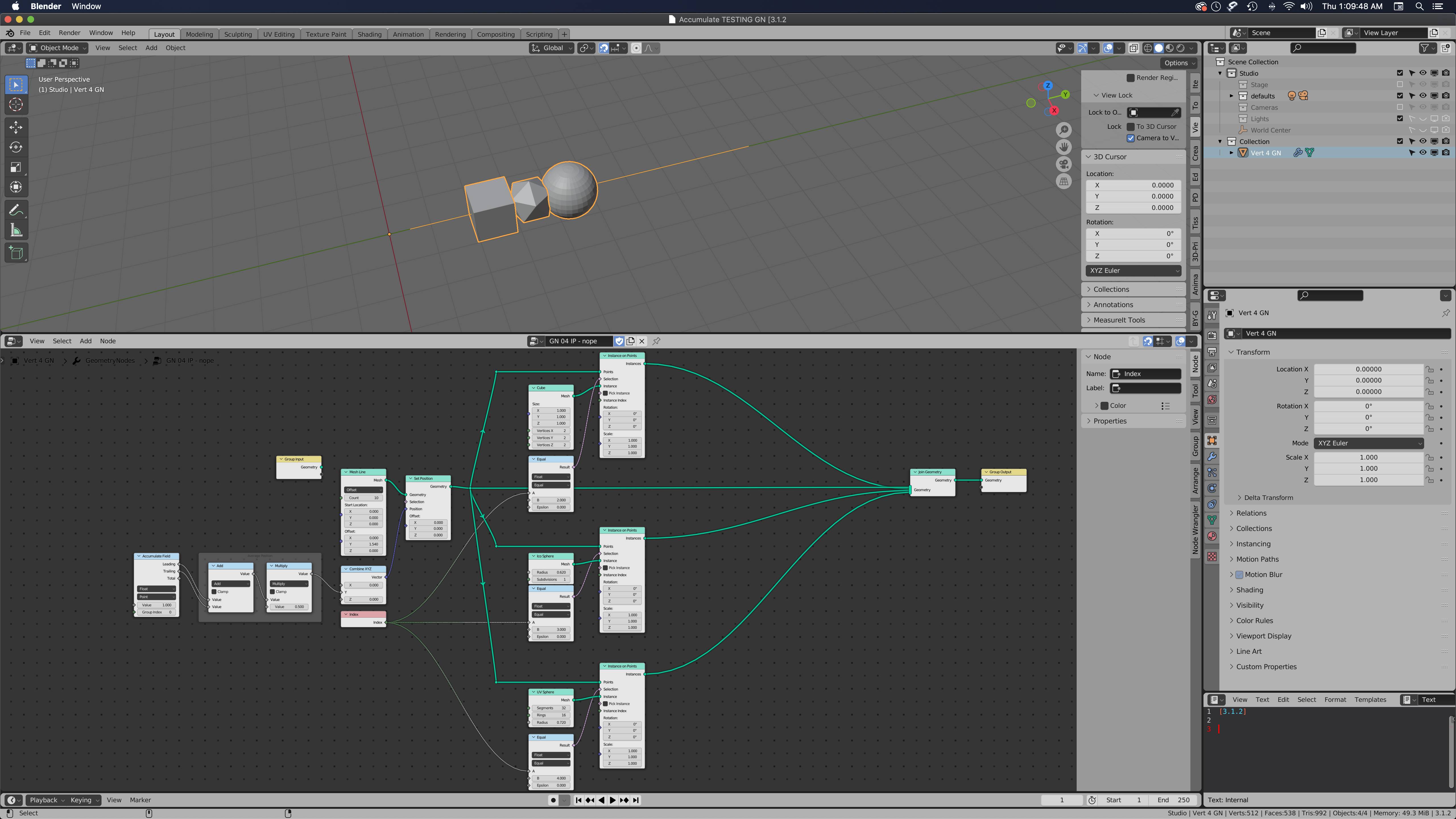
Task: Click GeometryNodes in the node breadcrumb
Action: point(110,361)
